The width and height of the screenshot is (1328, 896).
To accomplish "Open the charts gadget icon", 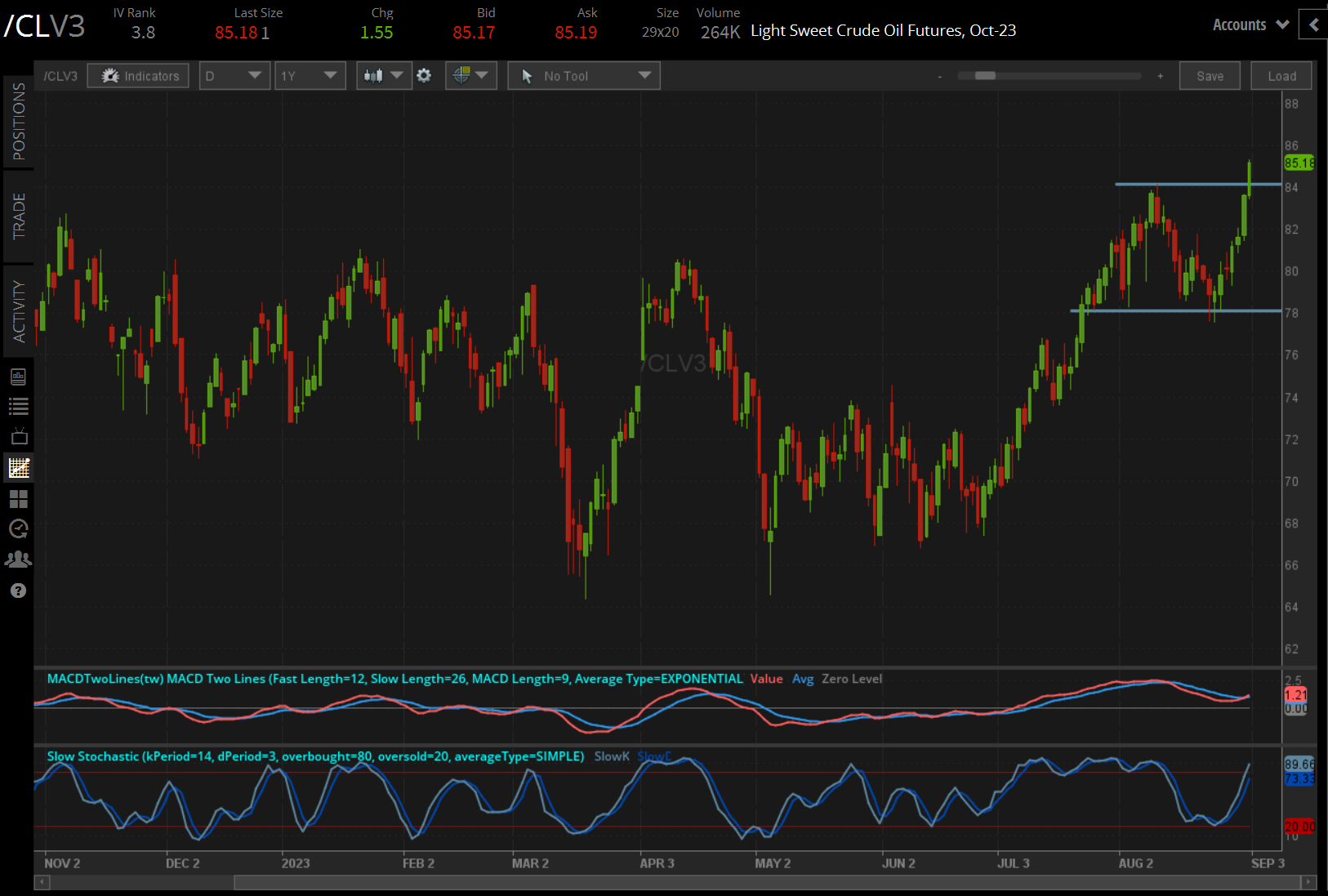I will [19, 468].
